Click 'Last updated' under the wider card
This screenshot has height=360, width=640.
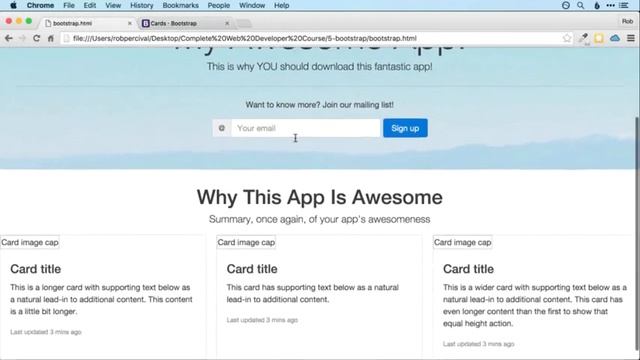coord(478,344)
